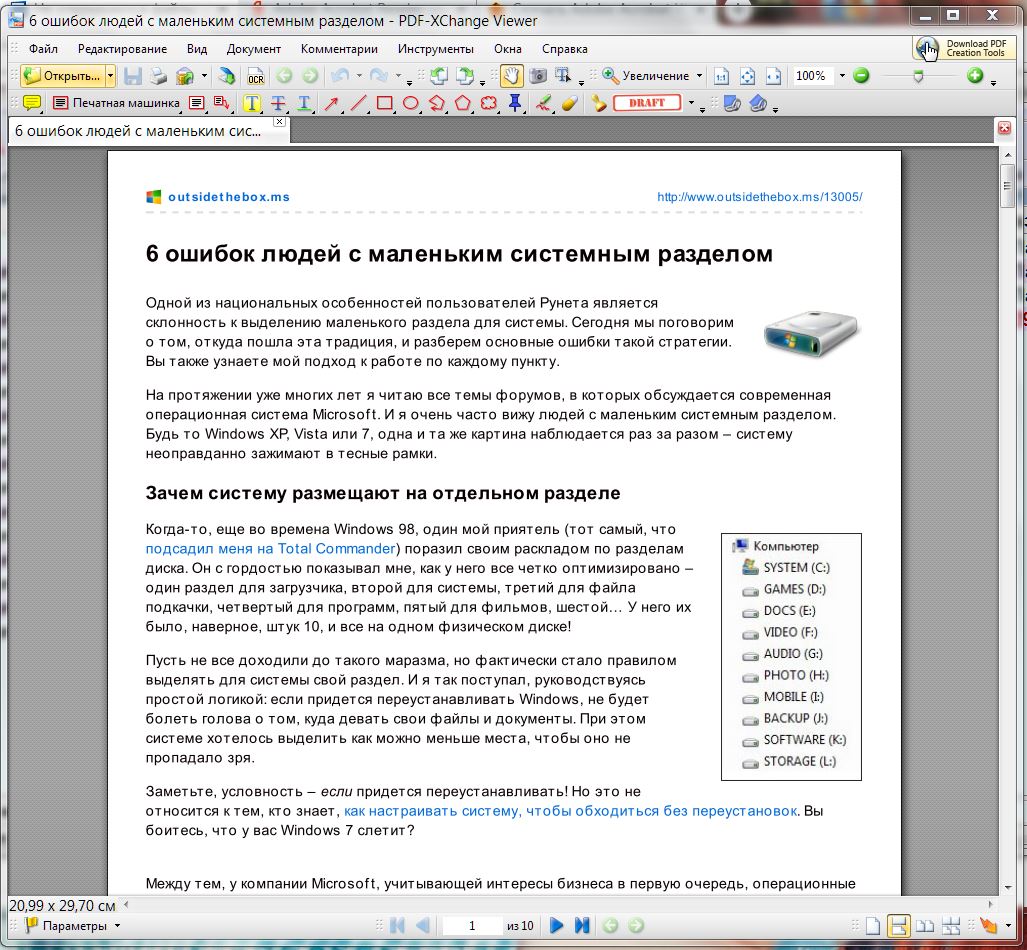Image resolution: width=1027 pixels, height=950 pixels.
Task: Select the Stamp tool icon
Action: (x=598, y=103)
